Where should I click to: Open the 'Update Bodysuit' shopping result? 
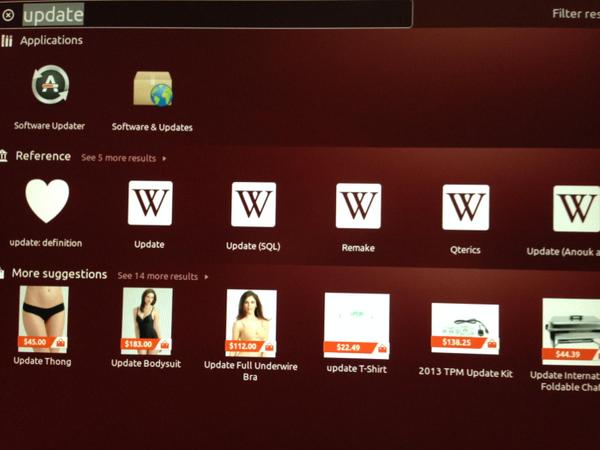point(146,322)
